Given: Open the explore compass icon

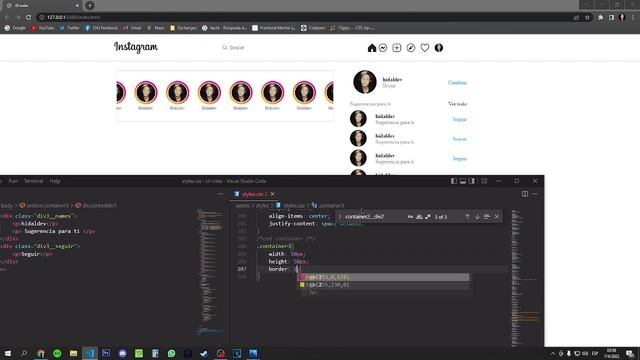Looking at the screenshot, I should [x=411, y=48].
